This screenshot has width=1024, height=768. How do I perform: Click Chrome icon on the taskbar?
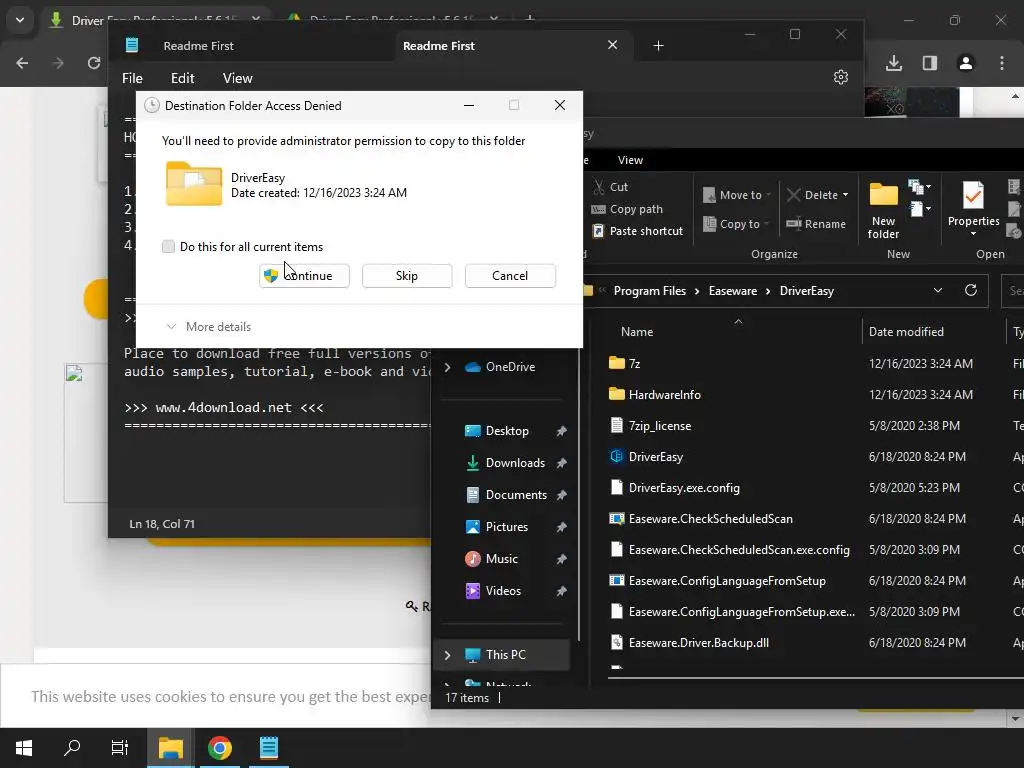(220, 748)
